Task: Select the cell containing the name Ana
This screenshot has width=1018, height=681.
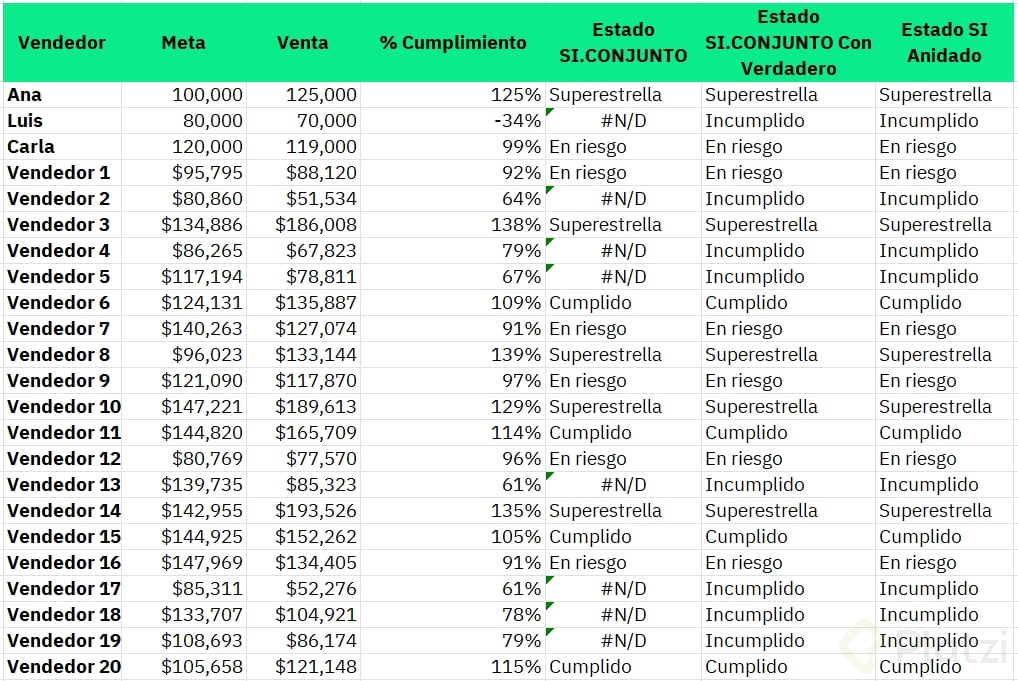Action: (x=62, y=95)
